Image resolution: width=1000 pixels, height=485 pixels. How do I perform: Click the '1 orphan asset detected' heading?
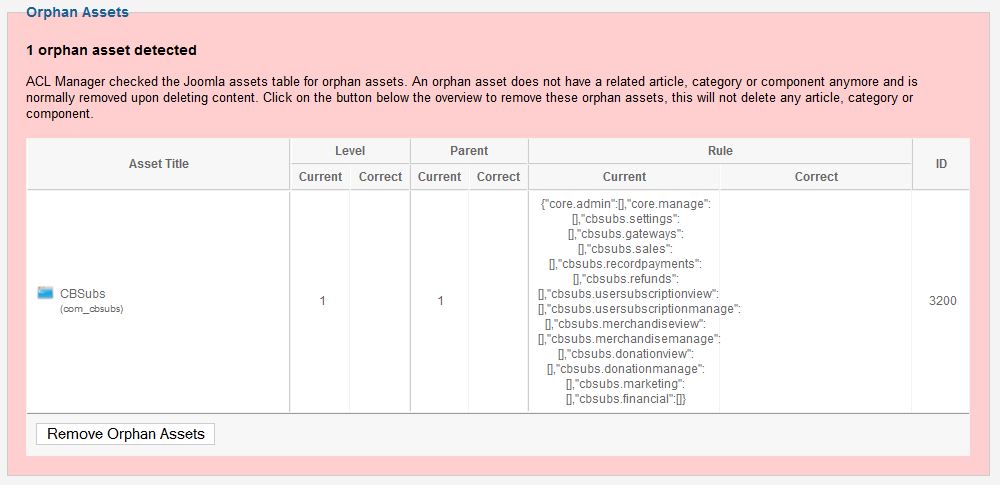112,50
